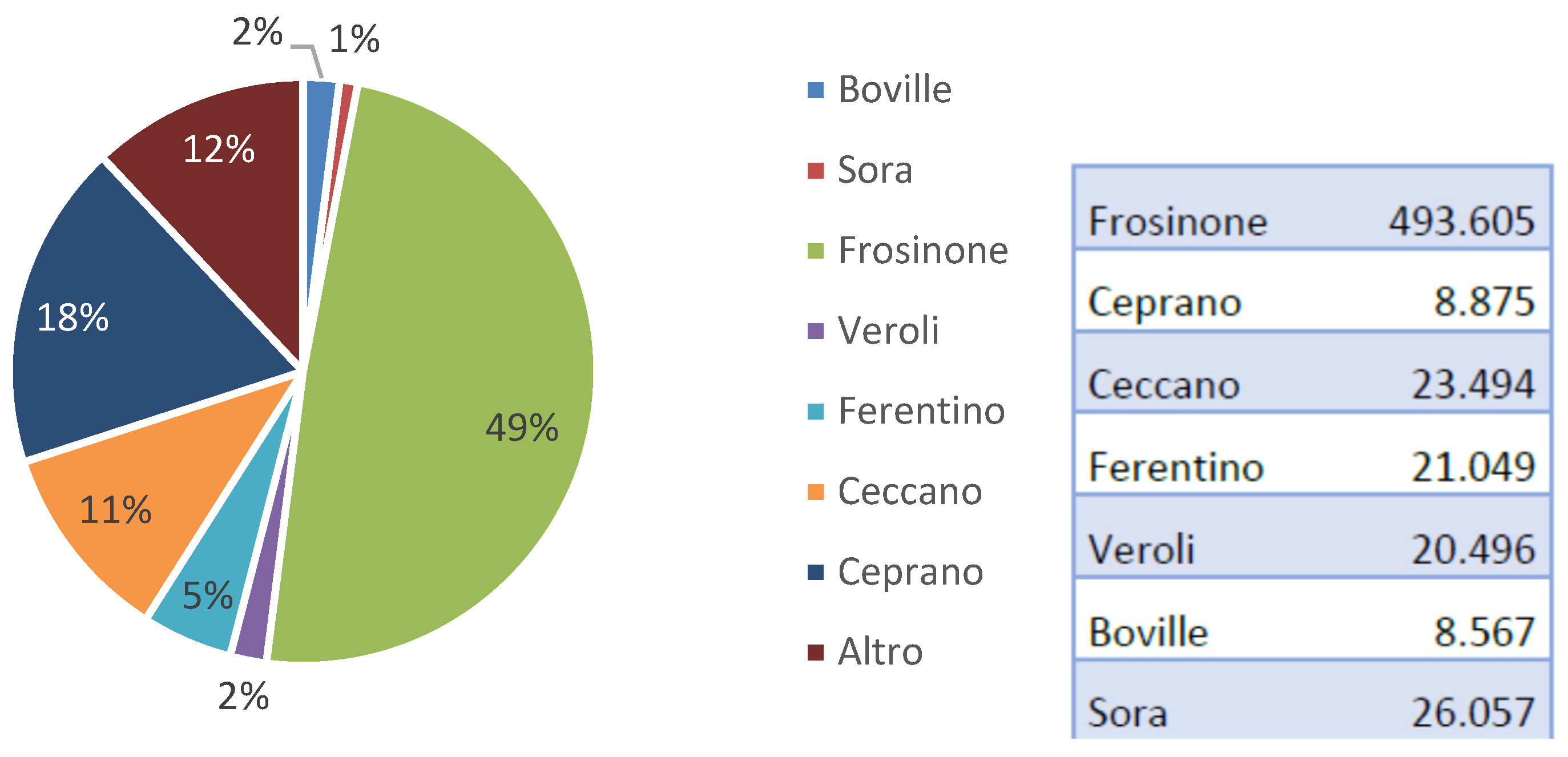
Task: Click the red Sora legend swatch
Action: [x=815, y=171]
